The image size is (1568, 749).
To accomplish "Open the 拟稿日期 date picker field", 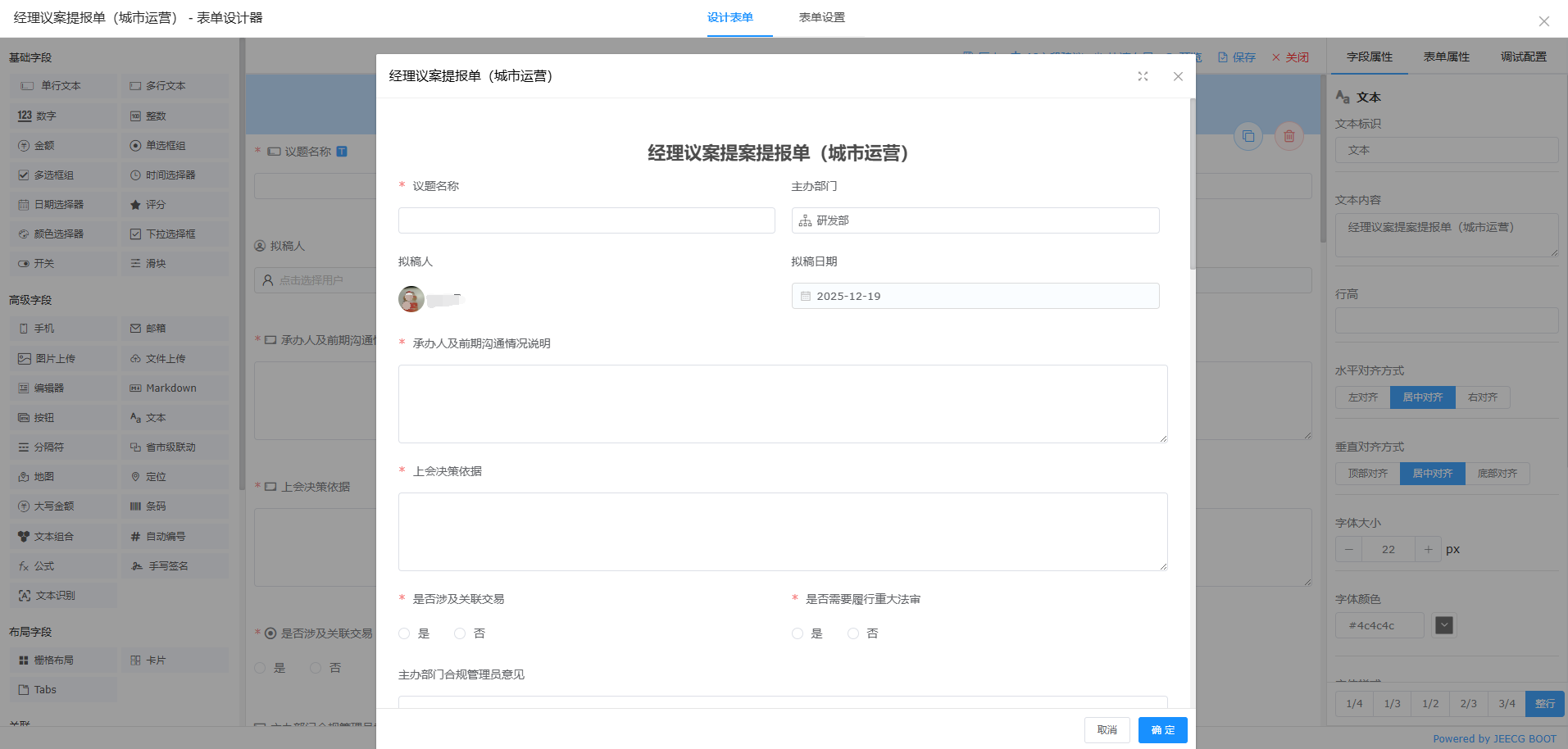I will click(975, 296).
